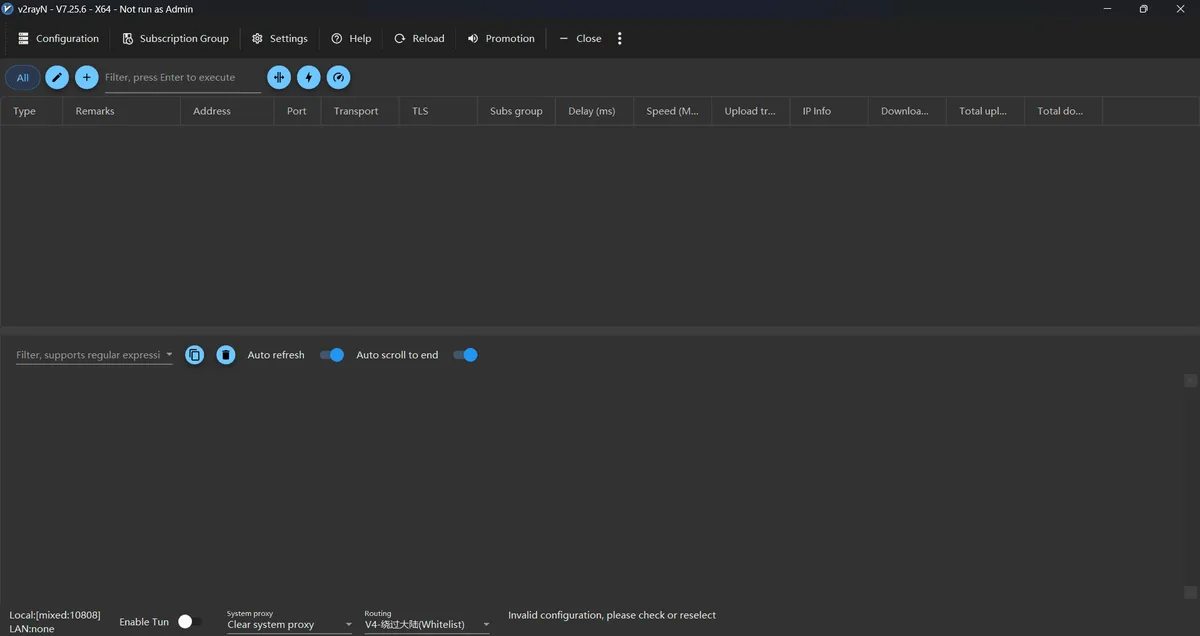Copy the log with the copy icon
Image resolution: width=1200 pixels, height=636 pixels.
pos(195,355)
